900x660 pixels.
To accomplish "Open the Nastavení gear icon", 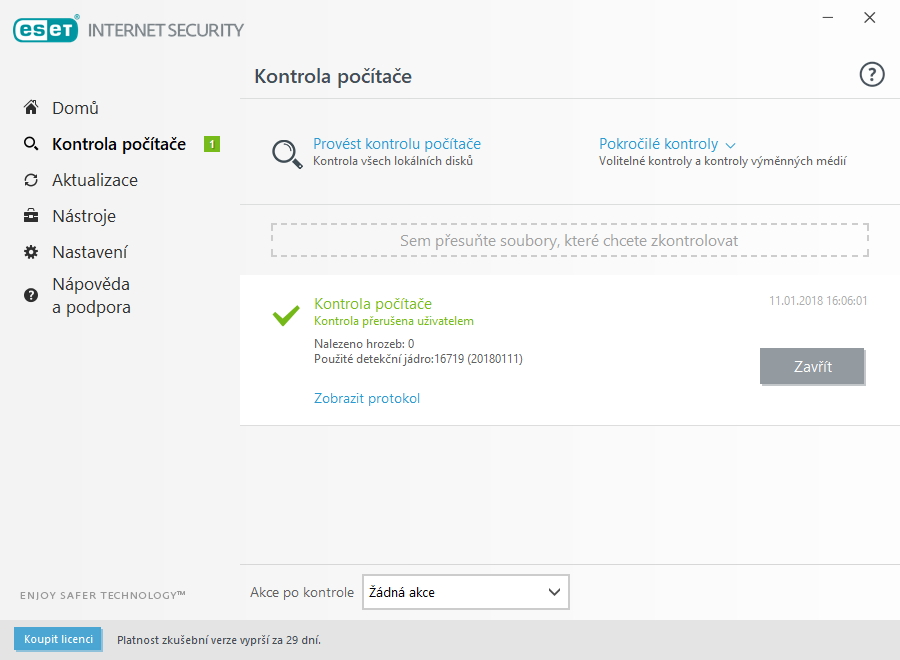I will (x=33, y=252).
